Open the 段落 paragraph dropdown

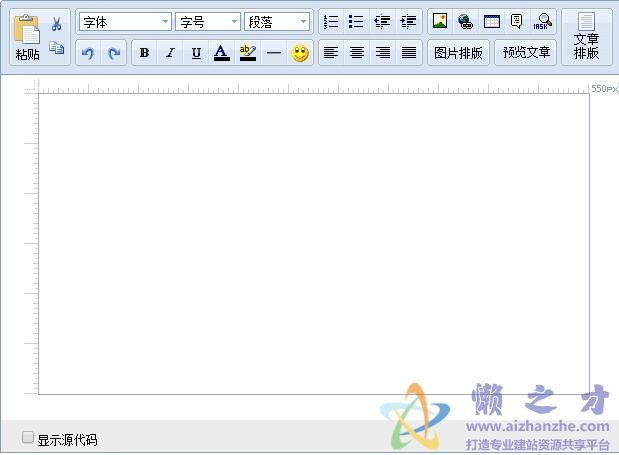coord(277,22)
